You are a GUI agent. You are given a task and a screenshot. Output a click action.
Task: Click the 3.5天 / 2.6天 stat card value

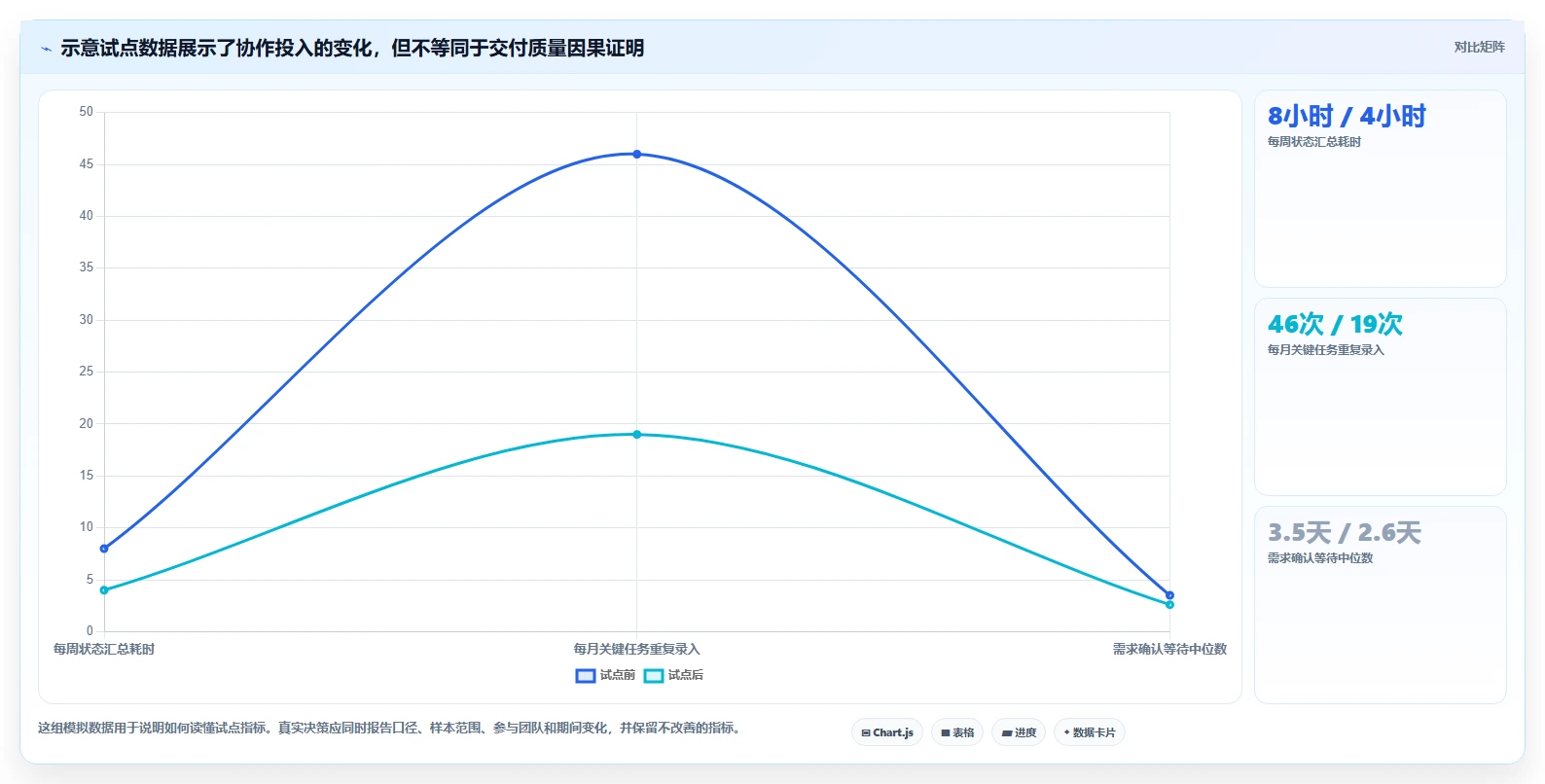1345,533
